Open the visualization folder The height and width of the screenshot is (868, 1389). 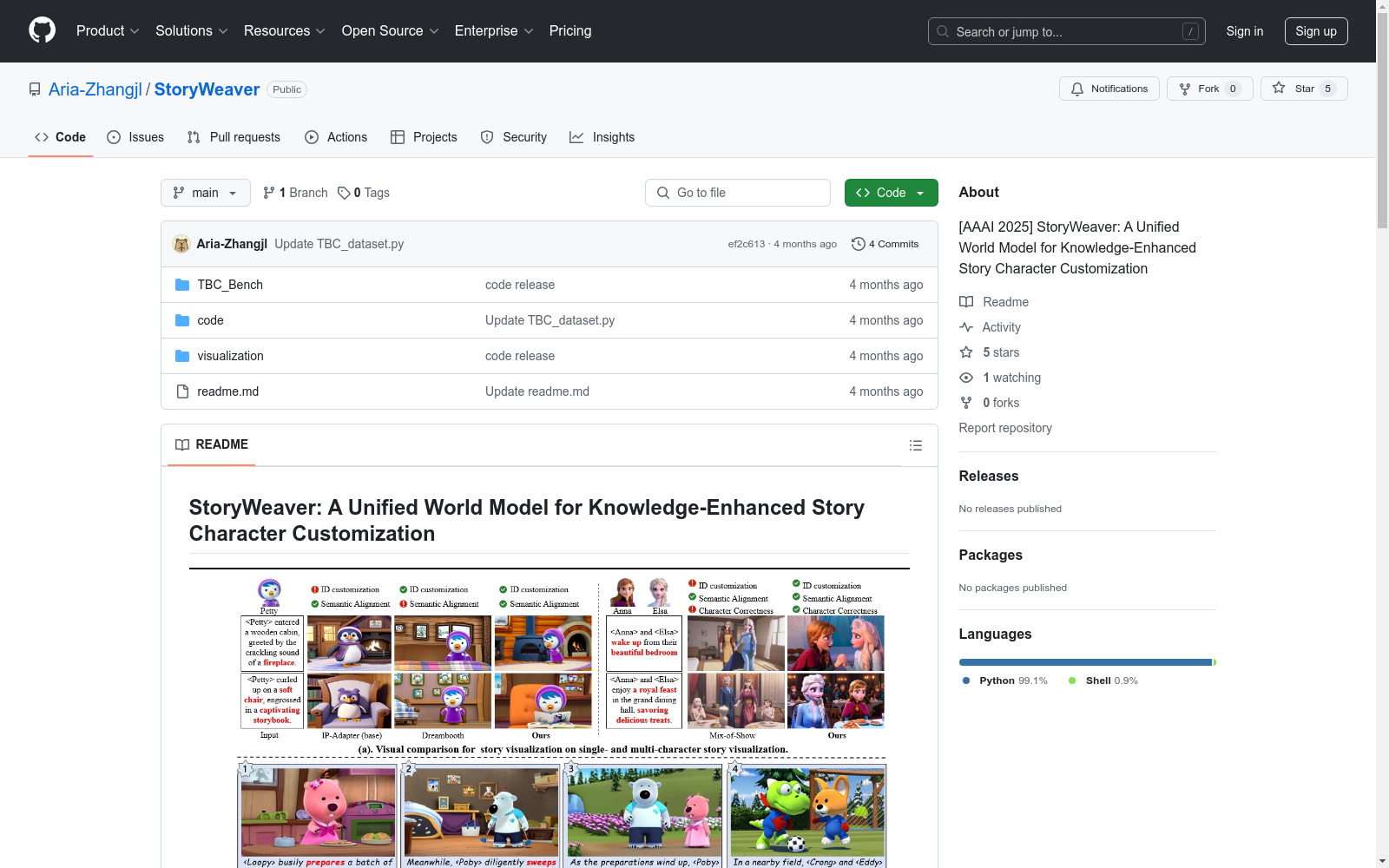pos(230,356)
